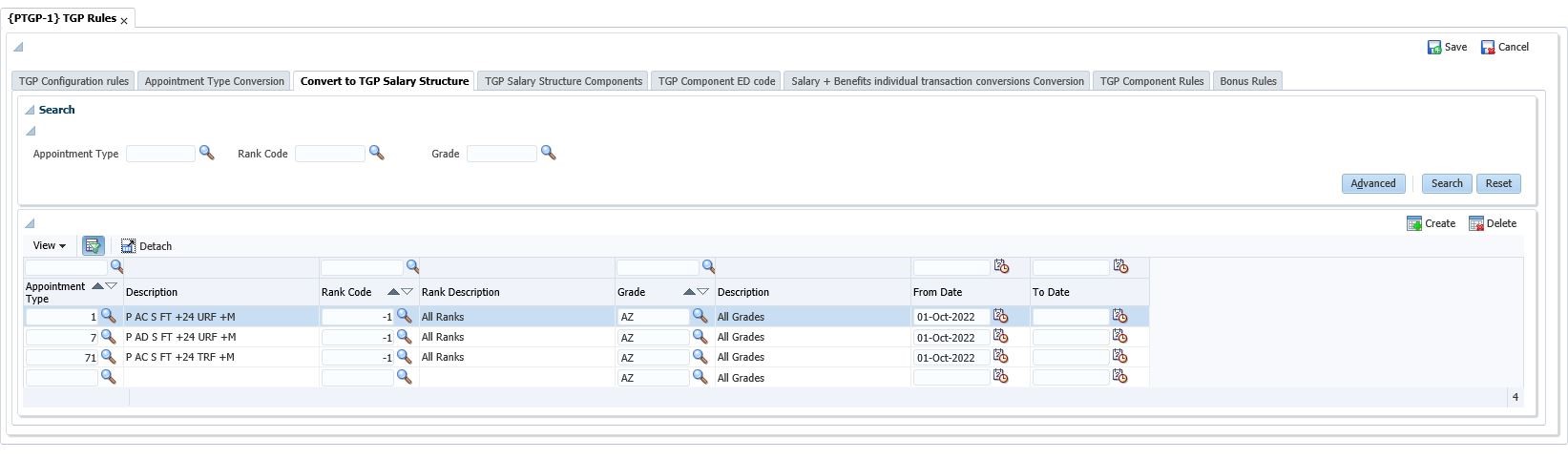Collapse the Search panel disclosure triangle

pos(30,110)
